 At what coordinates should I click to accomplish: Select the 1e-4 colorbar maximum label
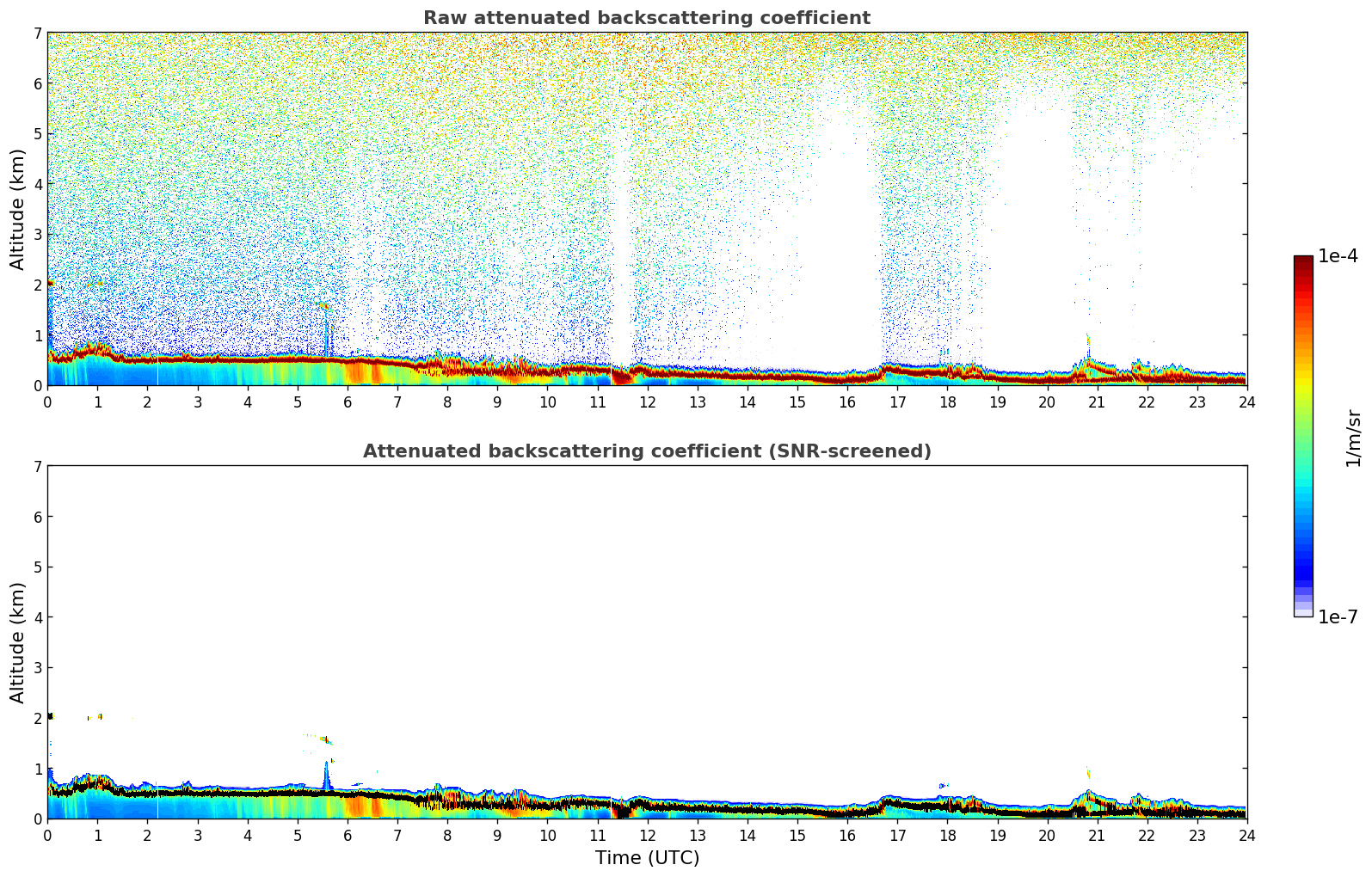[x=1338, y=256]
